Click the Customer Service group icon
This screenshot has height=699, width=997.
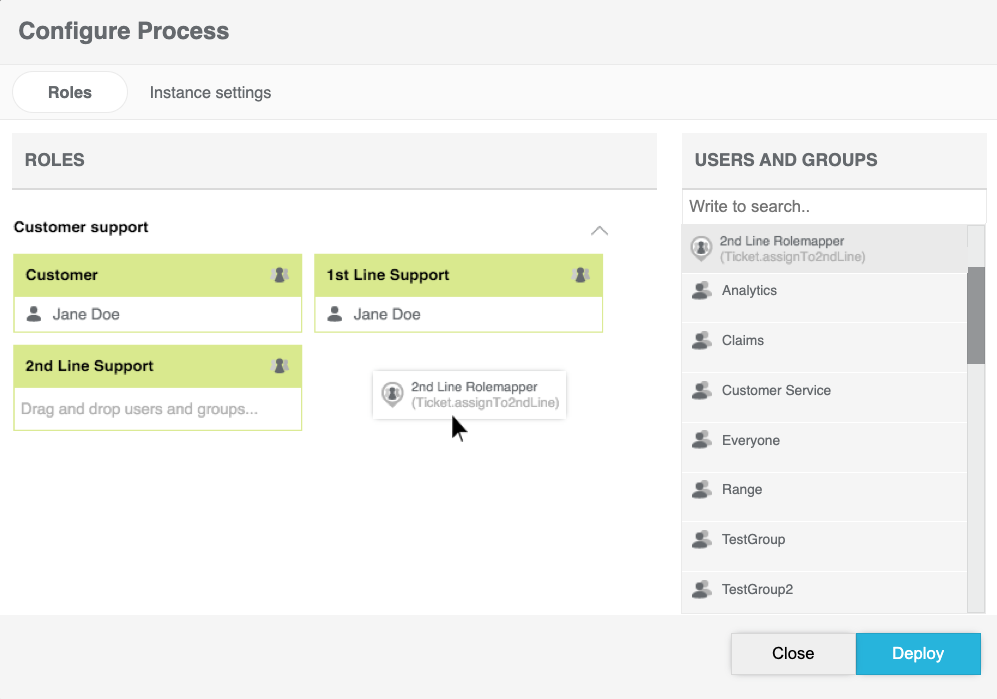coord(700,390)
